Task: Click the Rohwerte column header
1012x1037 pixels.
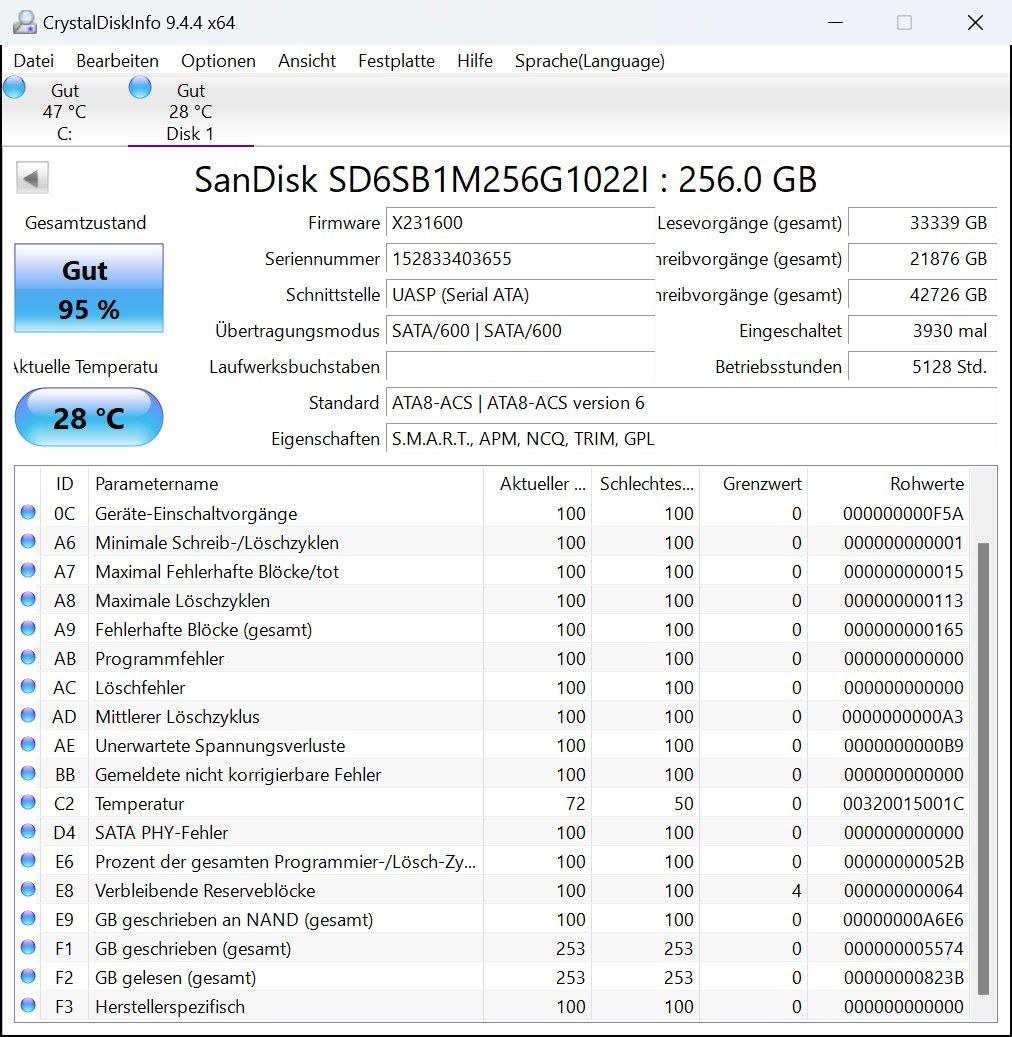Action: click(x=888, y=483)
